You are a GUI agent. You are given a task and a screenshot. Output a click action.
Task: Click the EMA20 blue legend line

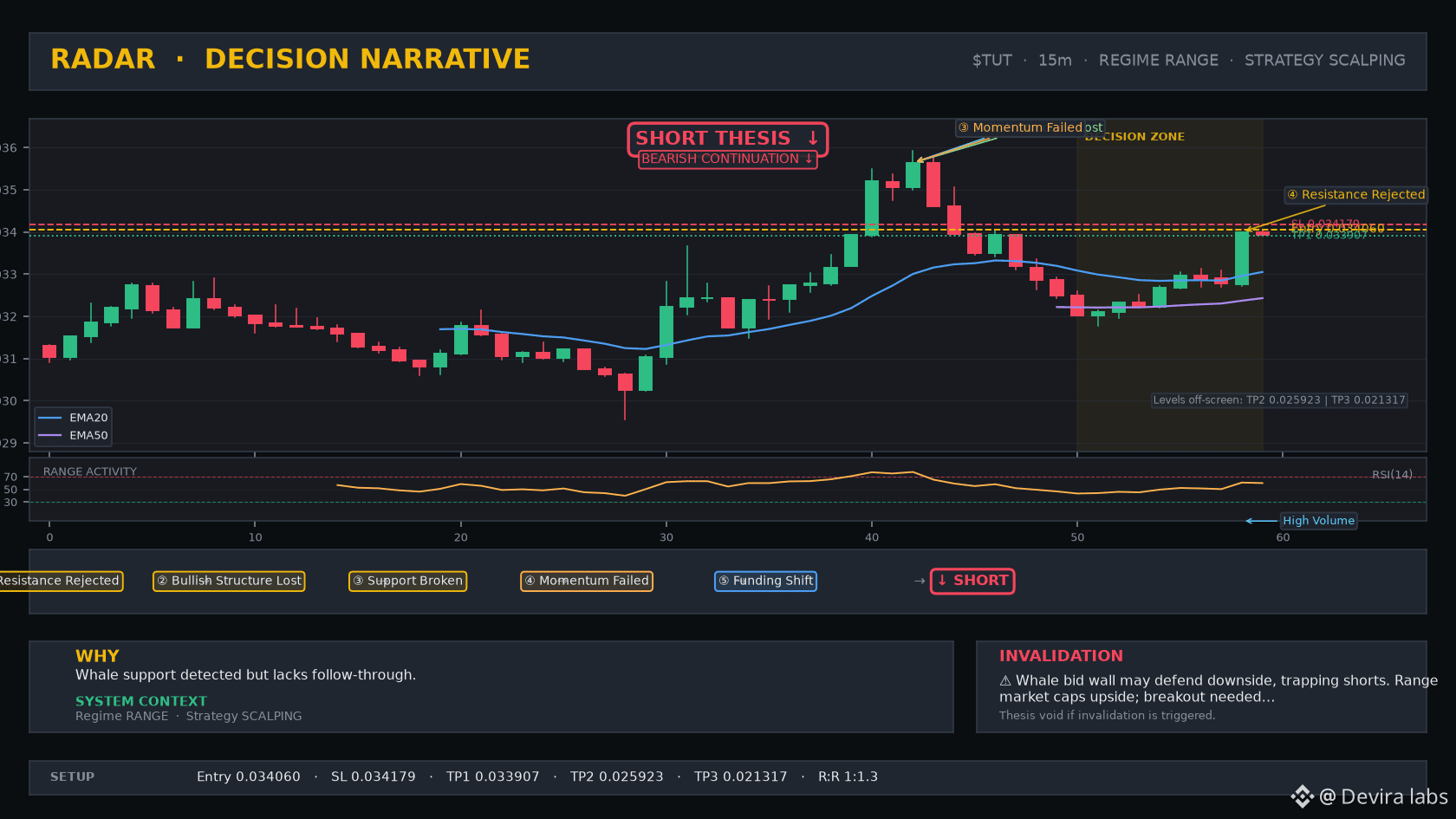(x=50, y=418)
